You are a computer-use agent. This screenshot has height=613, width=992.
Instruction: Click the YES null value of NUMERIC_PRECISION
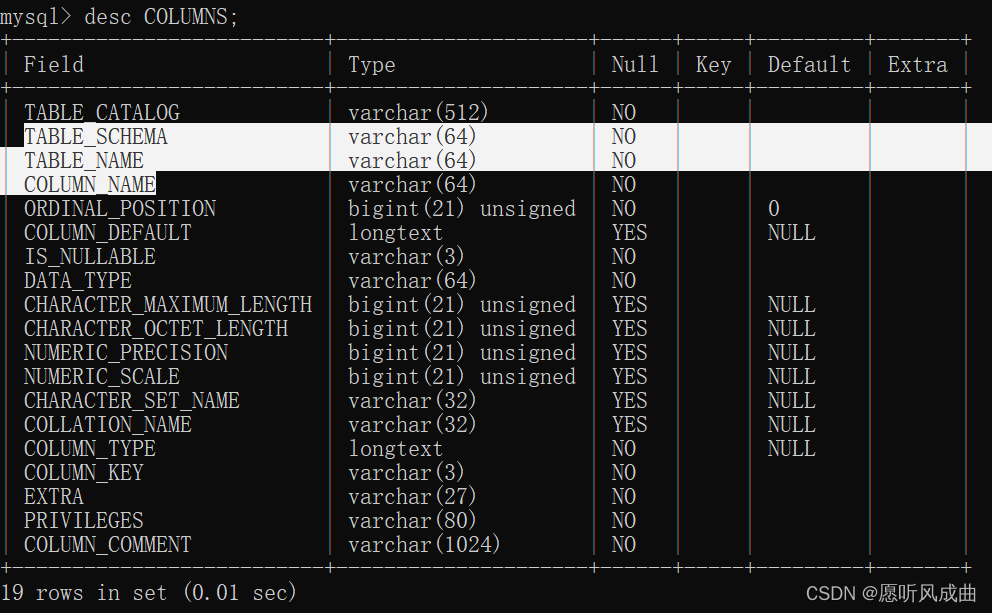629,352
